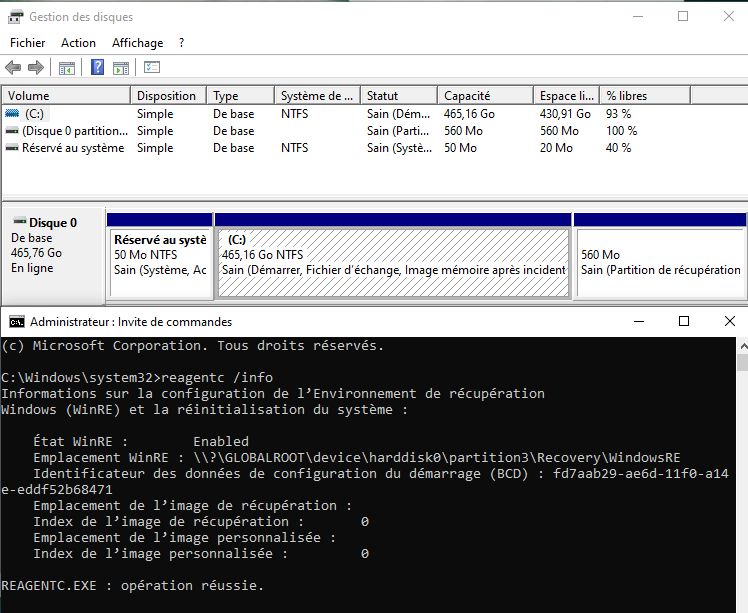Open the Fichier menu
The image size is (748, 613).
[x=28, y=43]
